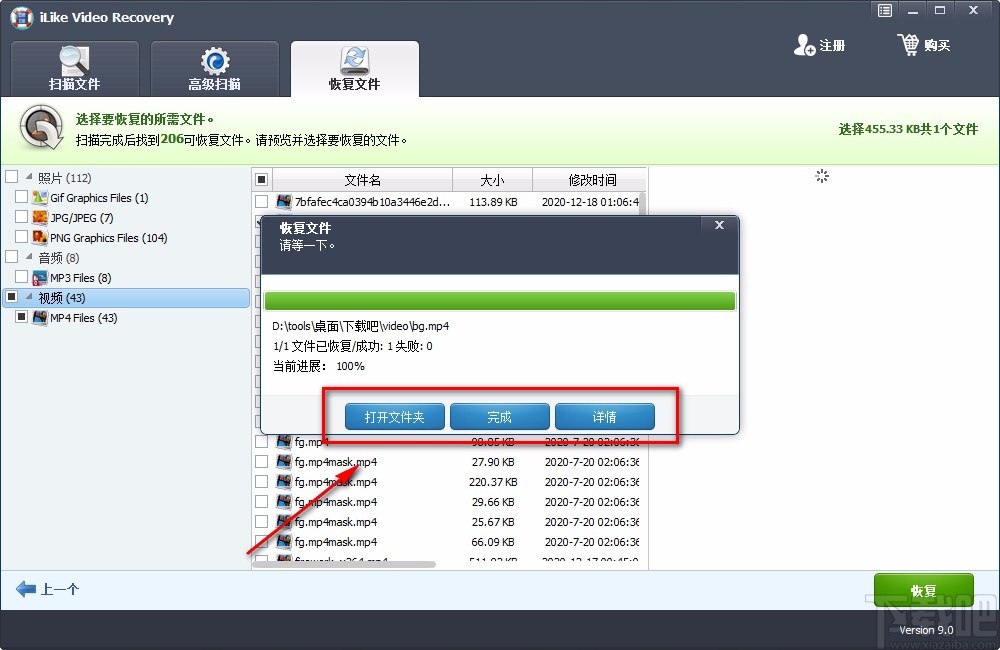Click the 购买 shopping cart icon

(x=908, y=44)
